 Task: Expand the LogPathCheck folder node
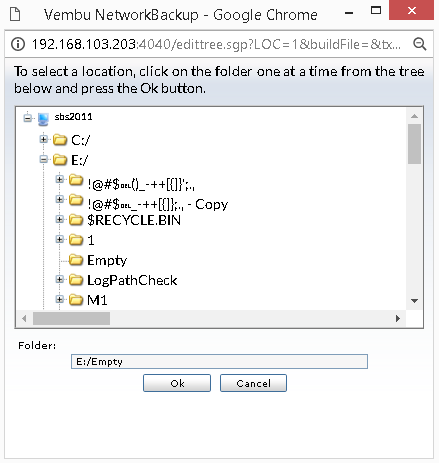click(60, 279)
